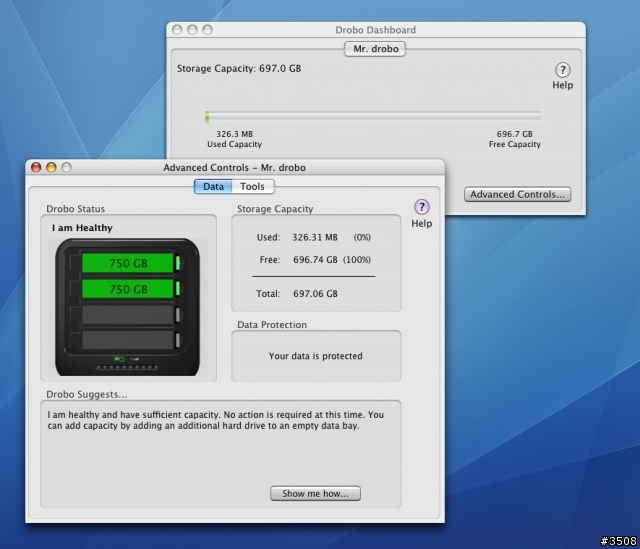
Task: Select the Data tab
Action: (x=213, y=187)
